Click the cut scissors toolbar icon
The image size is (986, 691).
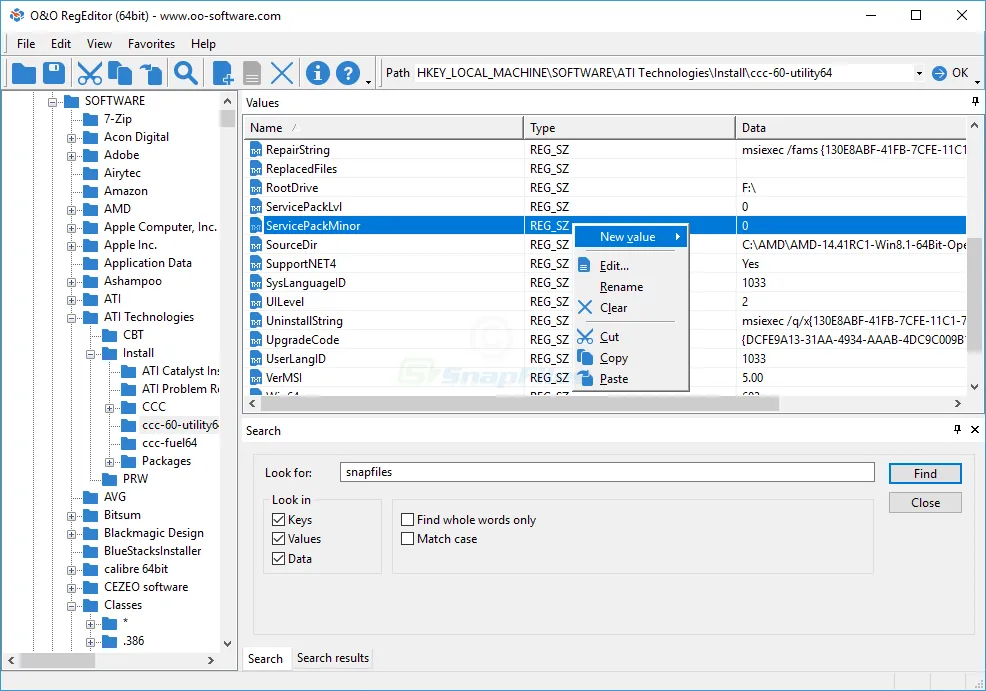click(89, 74)
